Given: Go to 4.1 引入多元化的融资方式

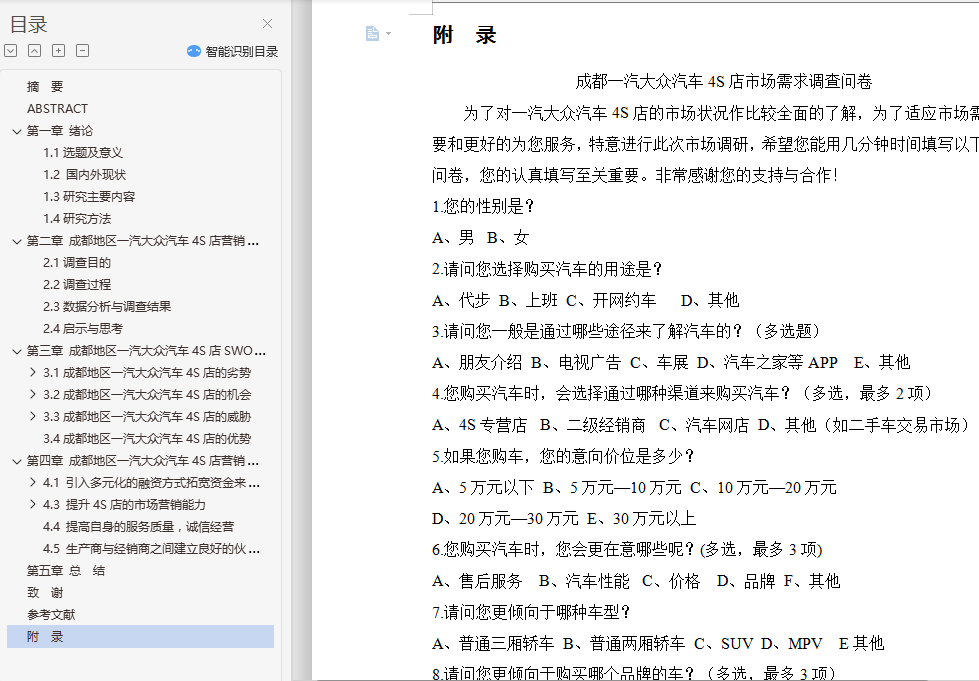Looking at the screenshot, I should (x=151, y=483).
